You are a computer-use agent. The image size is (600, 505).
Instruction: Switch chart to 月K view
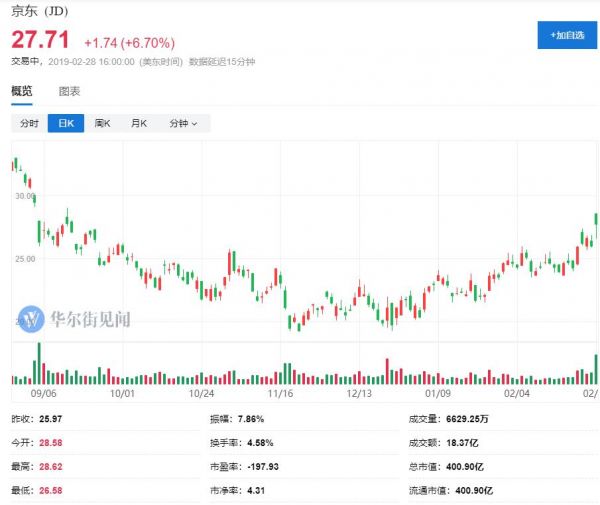[x=138, y=123]
